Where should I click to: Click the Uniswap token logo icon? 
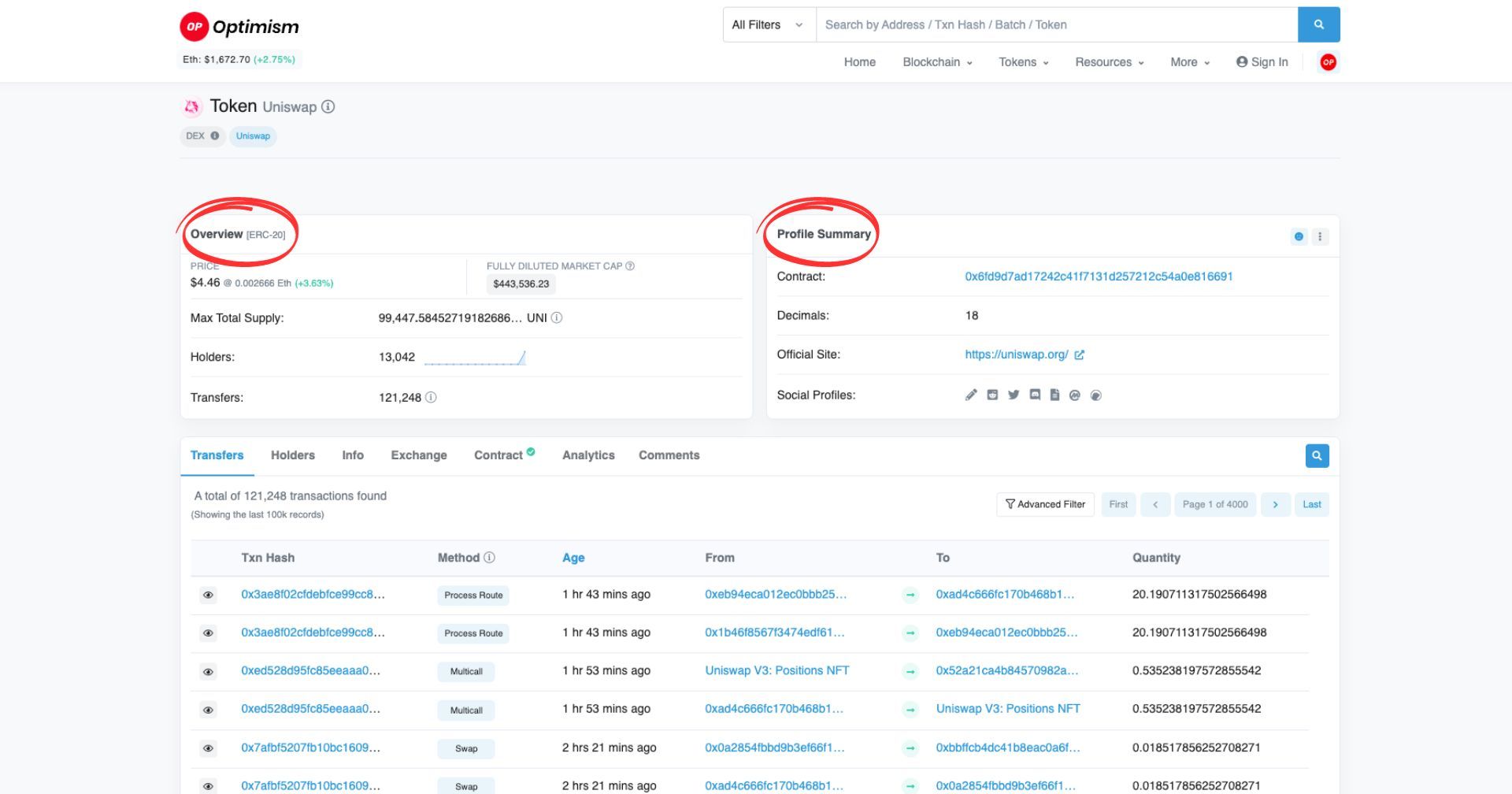[191, 106]
